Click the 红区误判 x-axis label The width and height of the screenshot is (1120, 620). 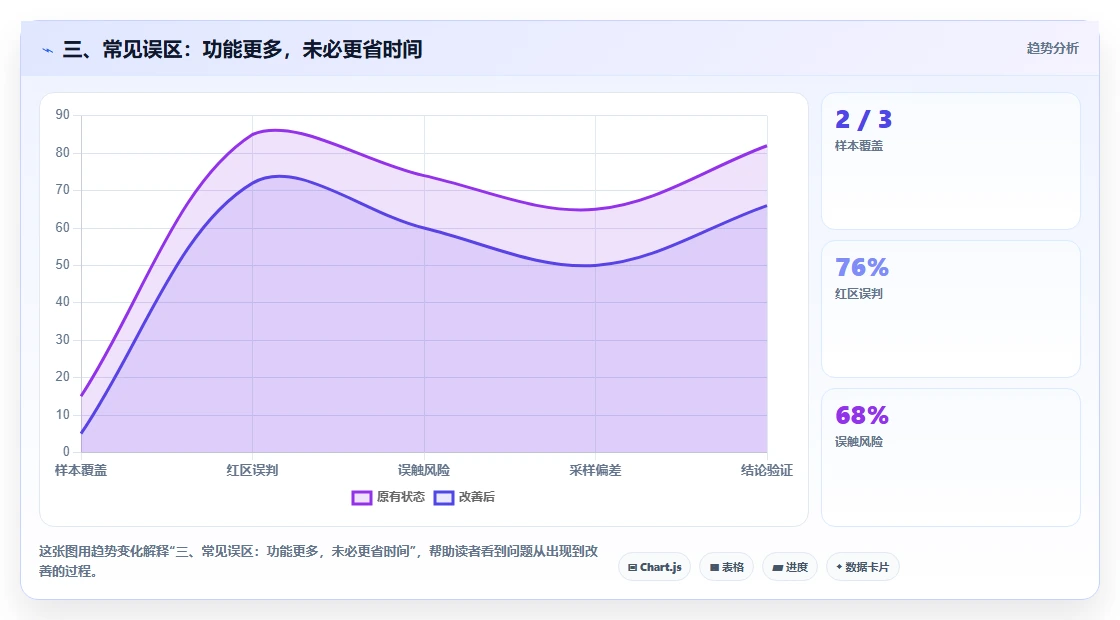point(252,471)
